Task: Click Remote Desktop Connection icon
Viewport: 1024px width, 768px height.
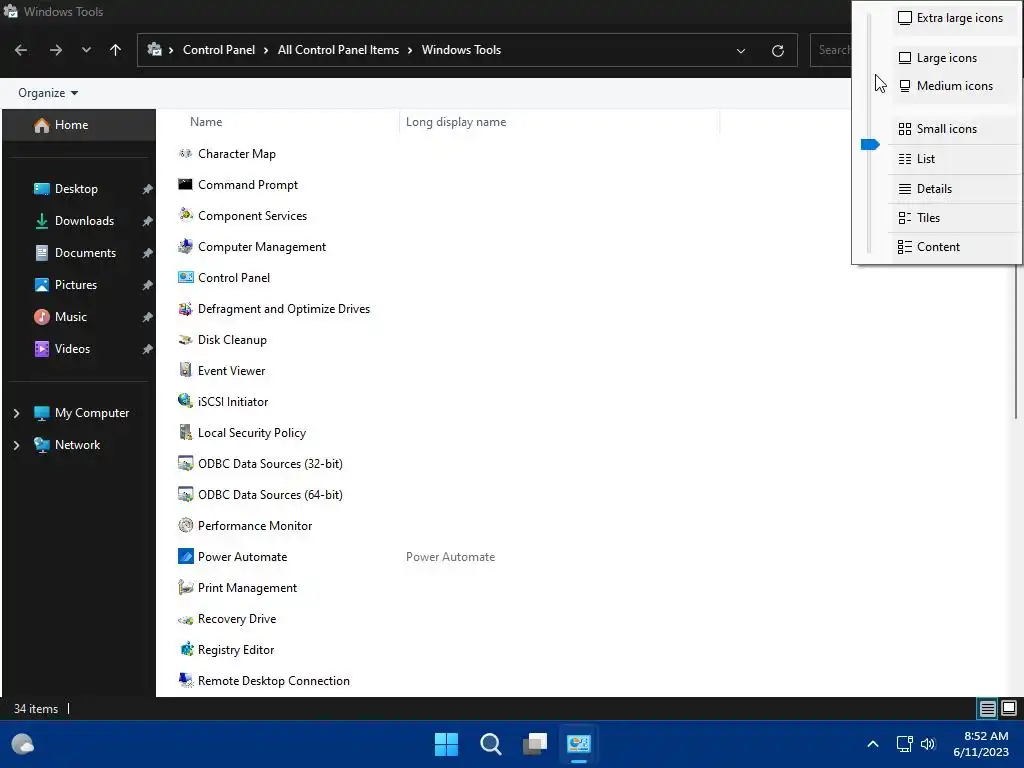Action: (x=185, y=680)
